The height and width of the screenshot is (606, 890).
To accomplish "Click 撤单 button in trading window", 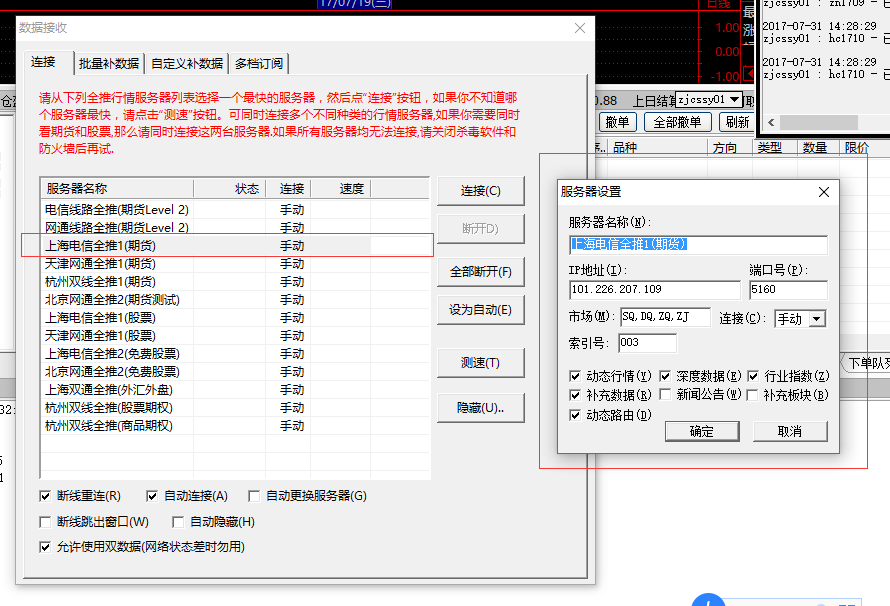I will [618, 122].
